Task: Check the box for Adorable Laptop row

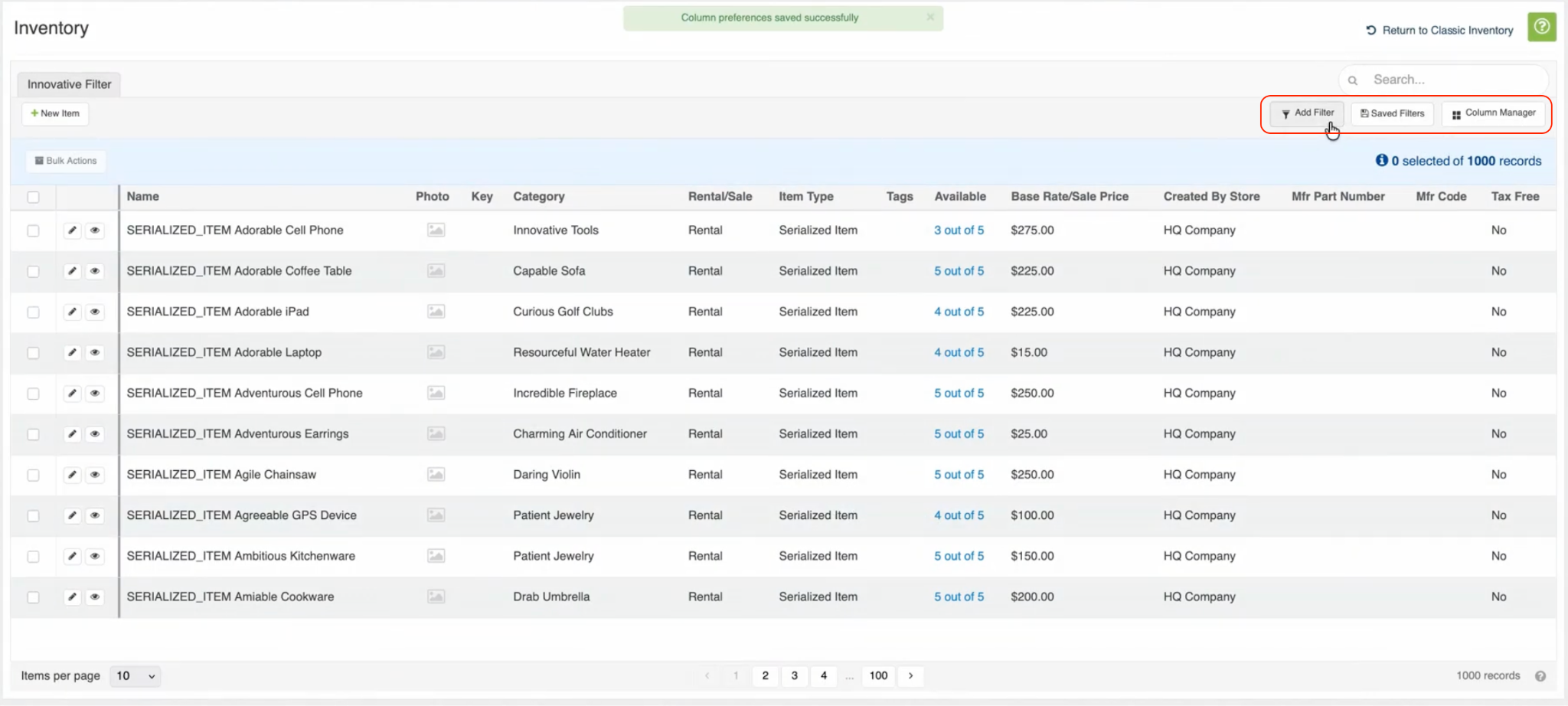Action: (x=33, y=353)
